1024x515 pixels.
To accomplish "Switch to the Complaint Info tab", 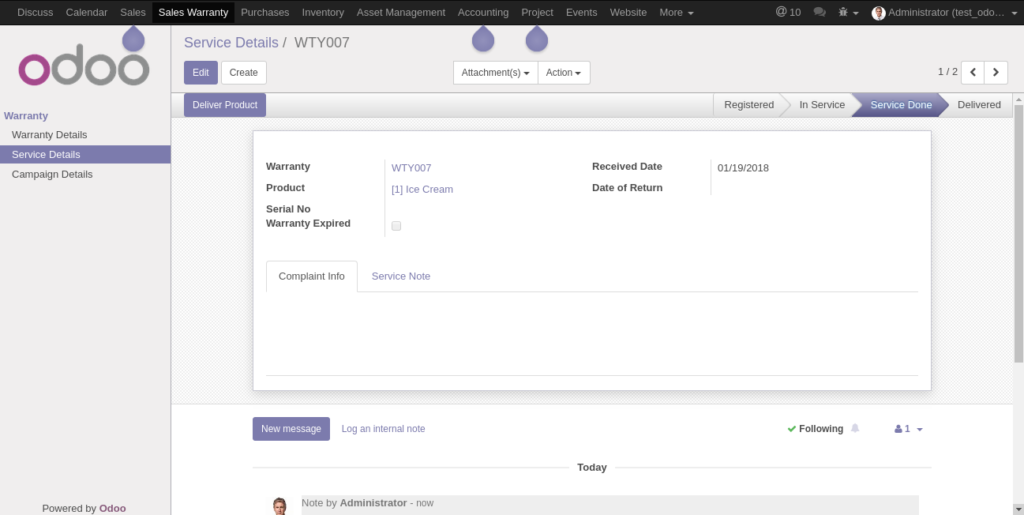I will point(312,276).
